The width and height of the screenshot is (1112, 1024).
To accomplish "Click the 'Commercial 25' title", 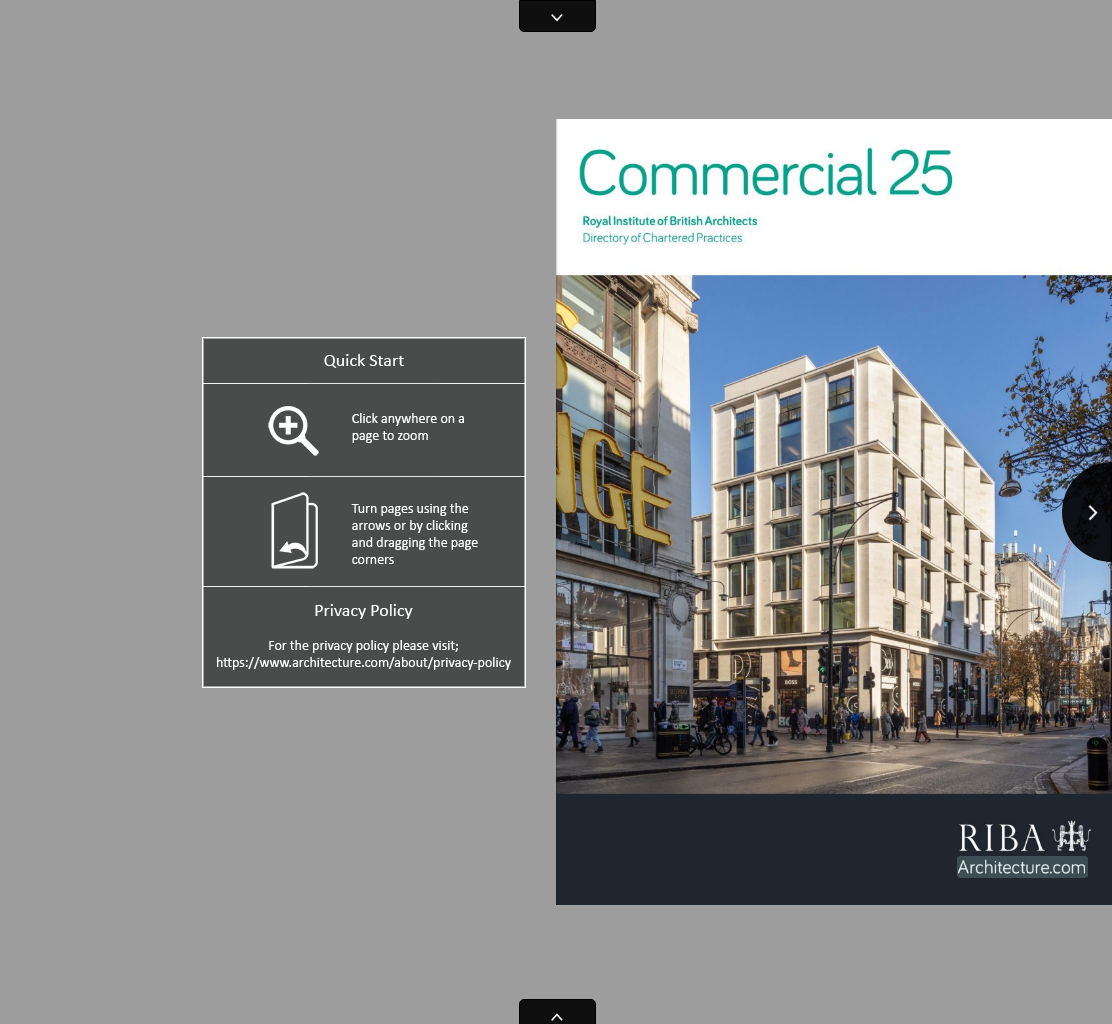I will click(765, 172).
